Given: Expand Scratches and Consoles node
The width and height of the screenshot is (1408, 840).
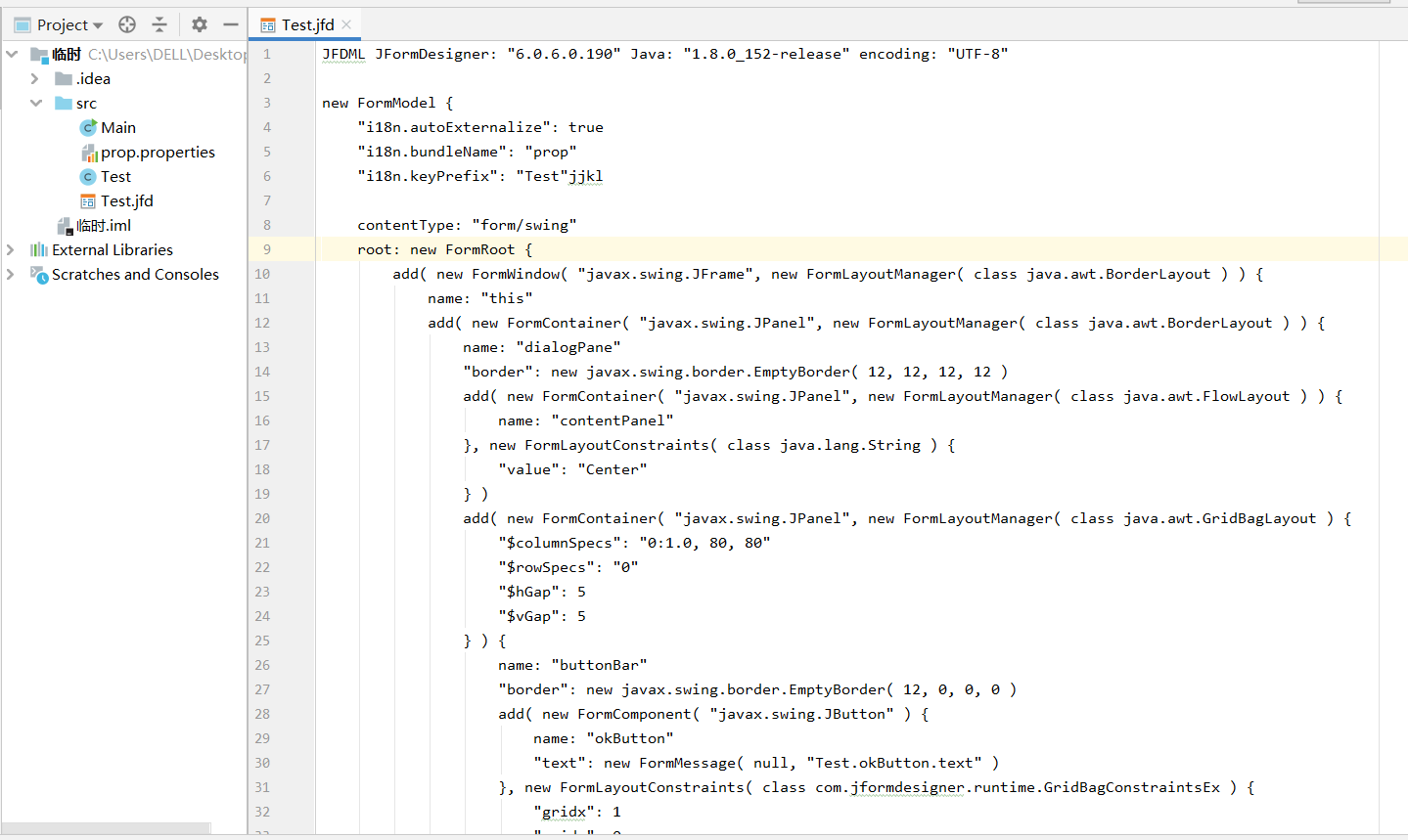Looking at the screenshot, I should coord(11,274).
